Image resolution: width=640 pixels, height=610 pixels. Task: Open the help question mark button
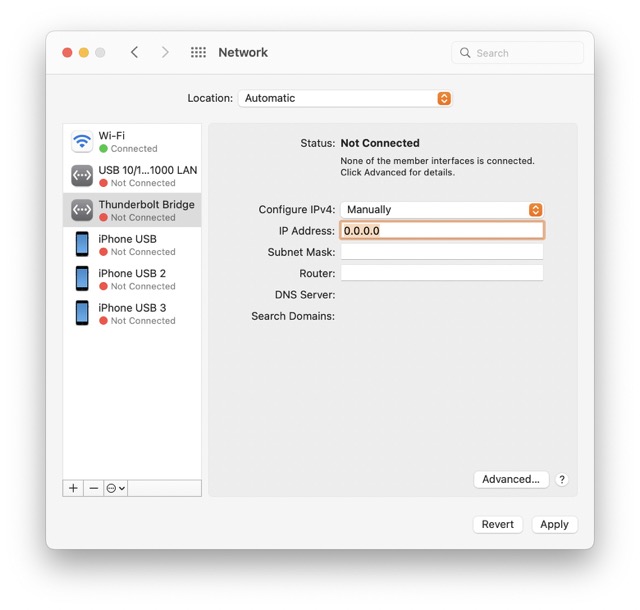click(562, 480)
